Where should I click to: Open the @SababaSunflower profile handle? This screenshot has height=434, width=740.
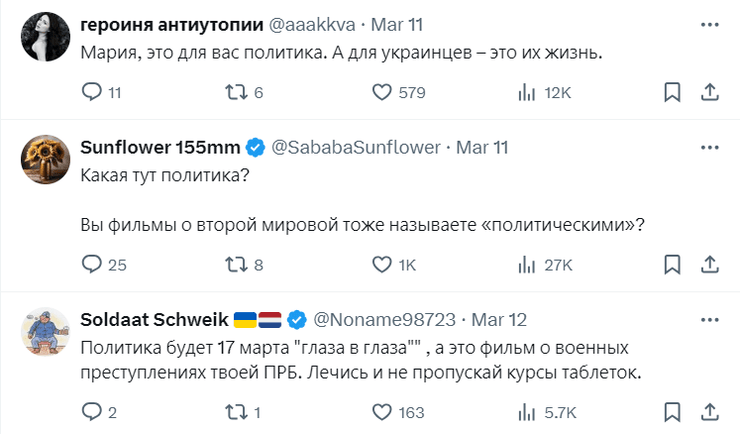pos(355,147)
